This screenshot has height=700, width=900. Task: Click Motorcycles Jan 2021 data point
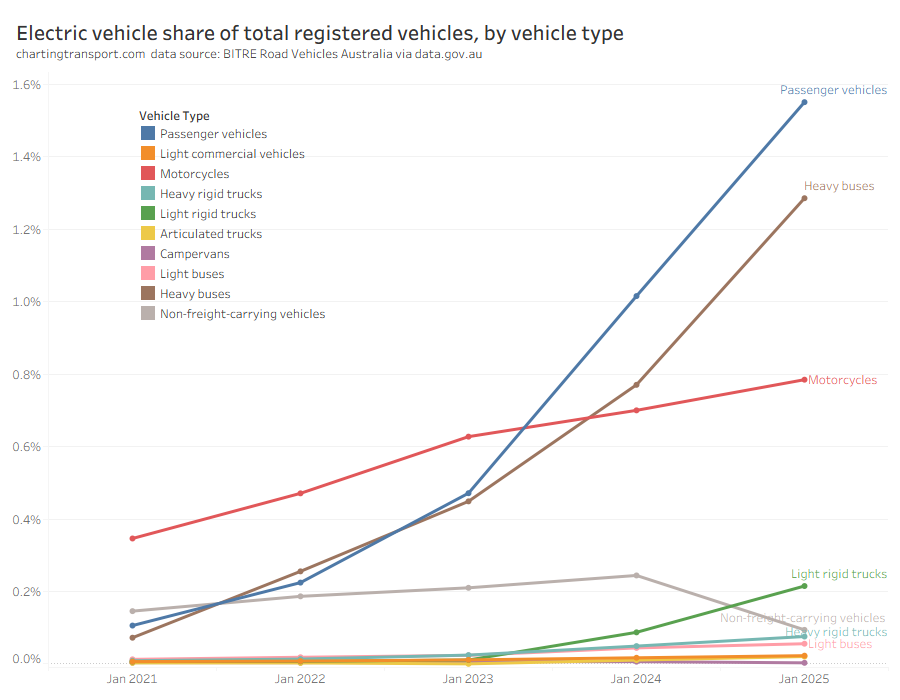pos(133,538)
